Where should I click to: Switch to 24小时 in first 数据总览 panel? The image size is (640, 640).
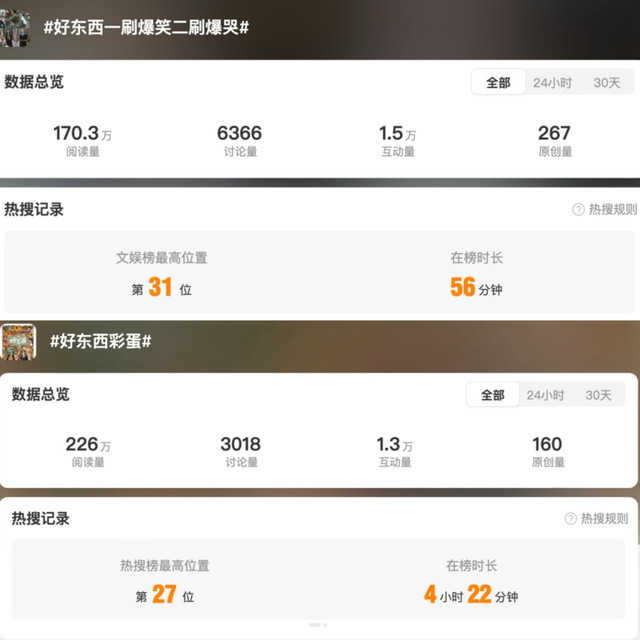(x=552, y=83)
